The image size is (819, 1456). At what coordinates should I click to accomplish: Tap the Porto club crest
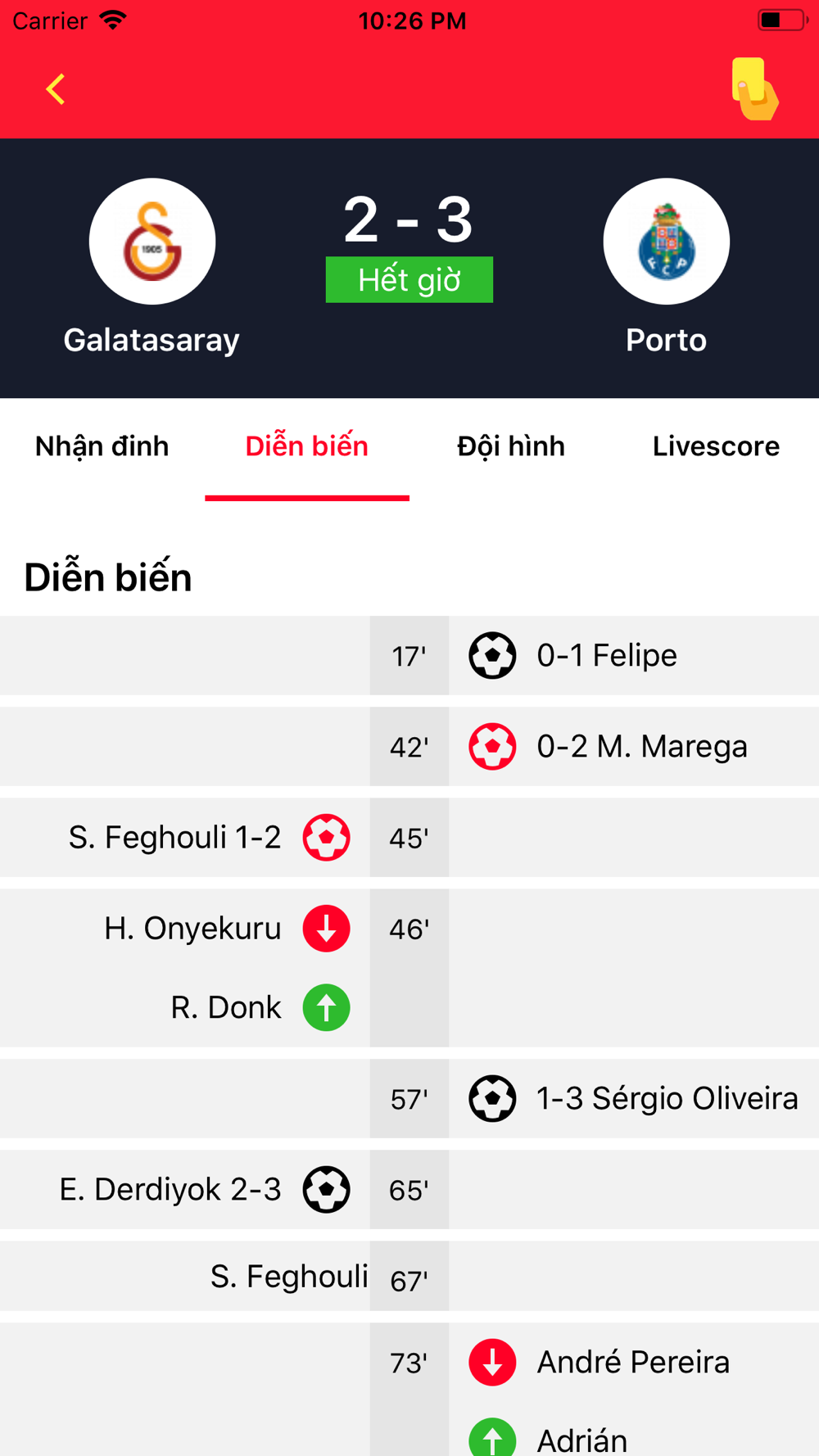pos(667,242)
